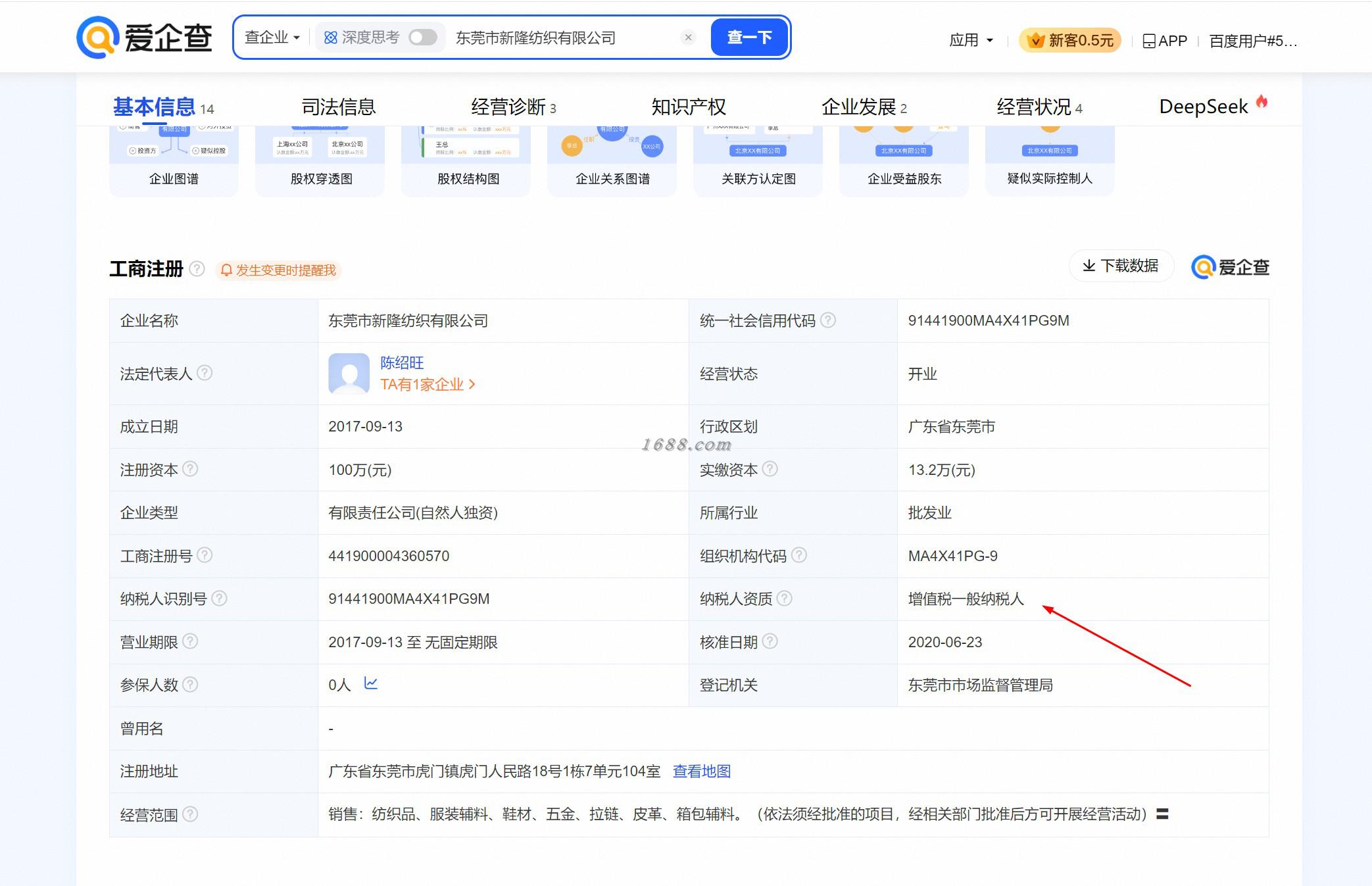
Task: Click the 下载数据 button
Action: (1121, 266)
